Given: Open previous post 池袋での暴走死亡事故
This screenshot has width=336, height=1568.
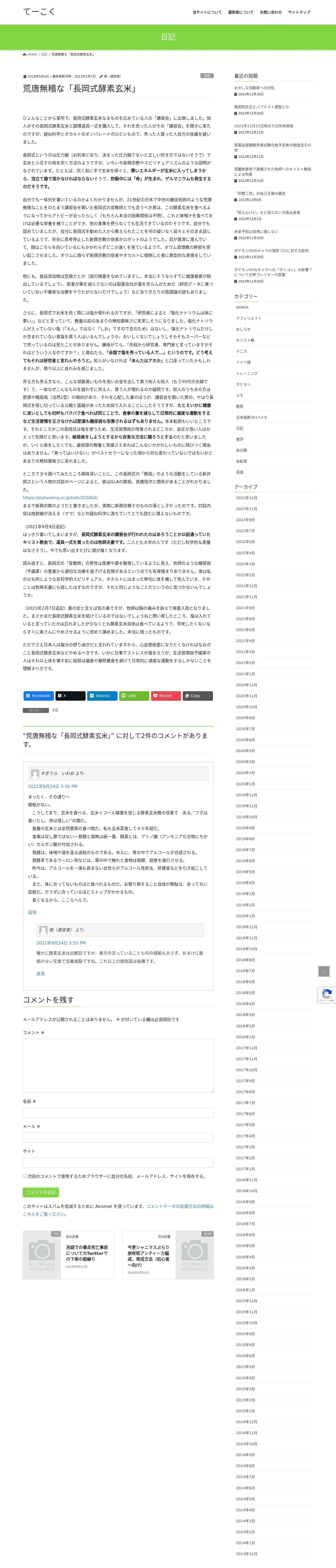Looking at the screenshot, I should pyautogui.click(x=87, y=1253).
